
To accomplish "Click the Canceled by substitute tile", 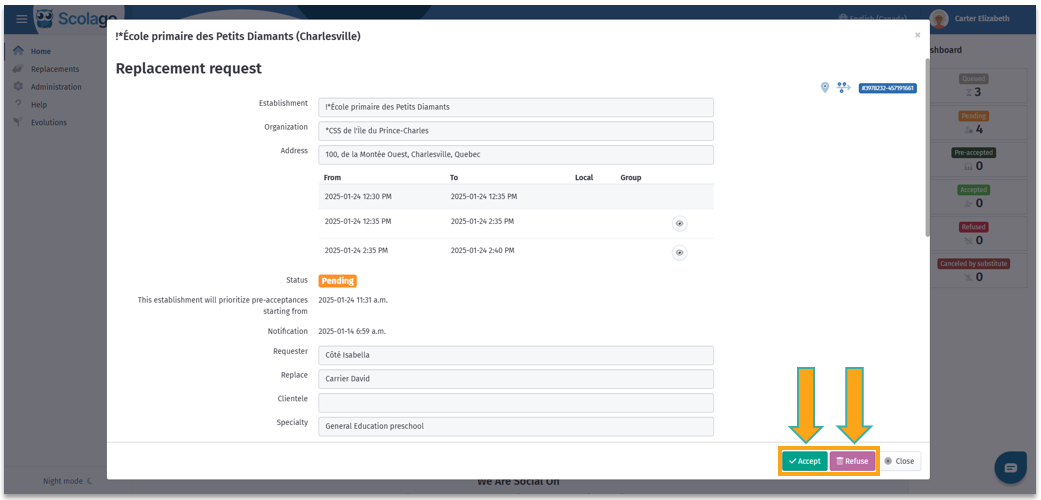I will [973, 271].
